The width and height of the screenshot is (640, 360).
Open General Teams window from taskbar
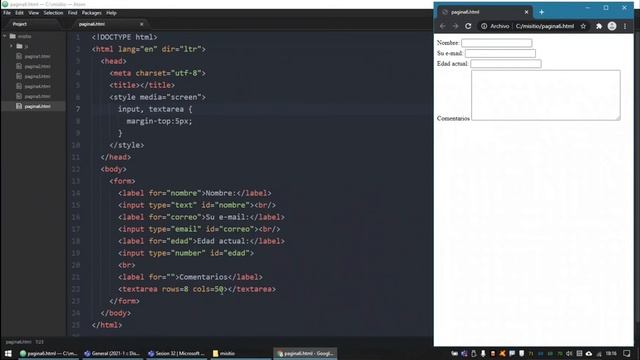coord(112,353)
